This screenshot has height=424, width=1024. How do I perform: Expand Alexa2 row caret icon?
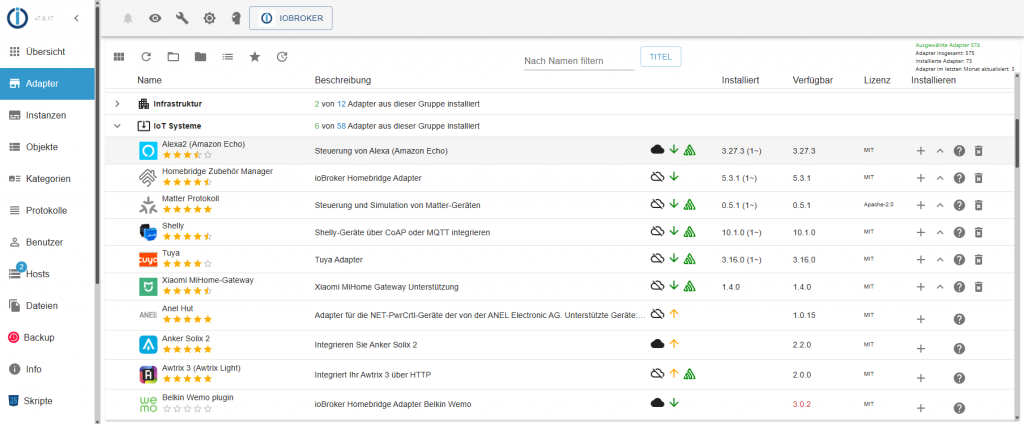point(940,151)
